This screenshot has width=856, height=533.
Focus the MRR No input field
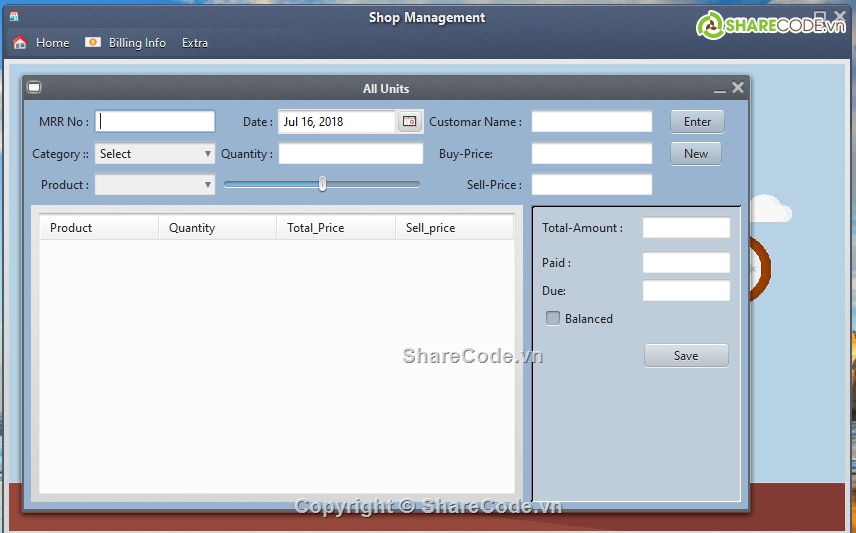(x=156, y=122)
